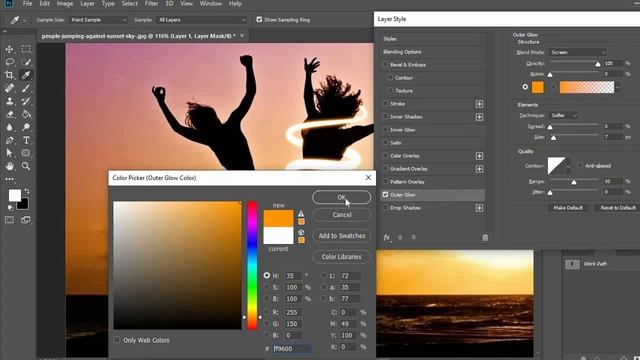Open eyedropper tool preset dropdown arrow
Screen dimensions: 640x360
coord(24,20)
